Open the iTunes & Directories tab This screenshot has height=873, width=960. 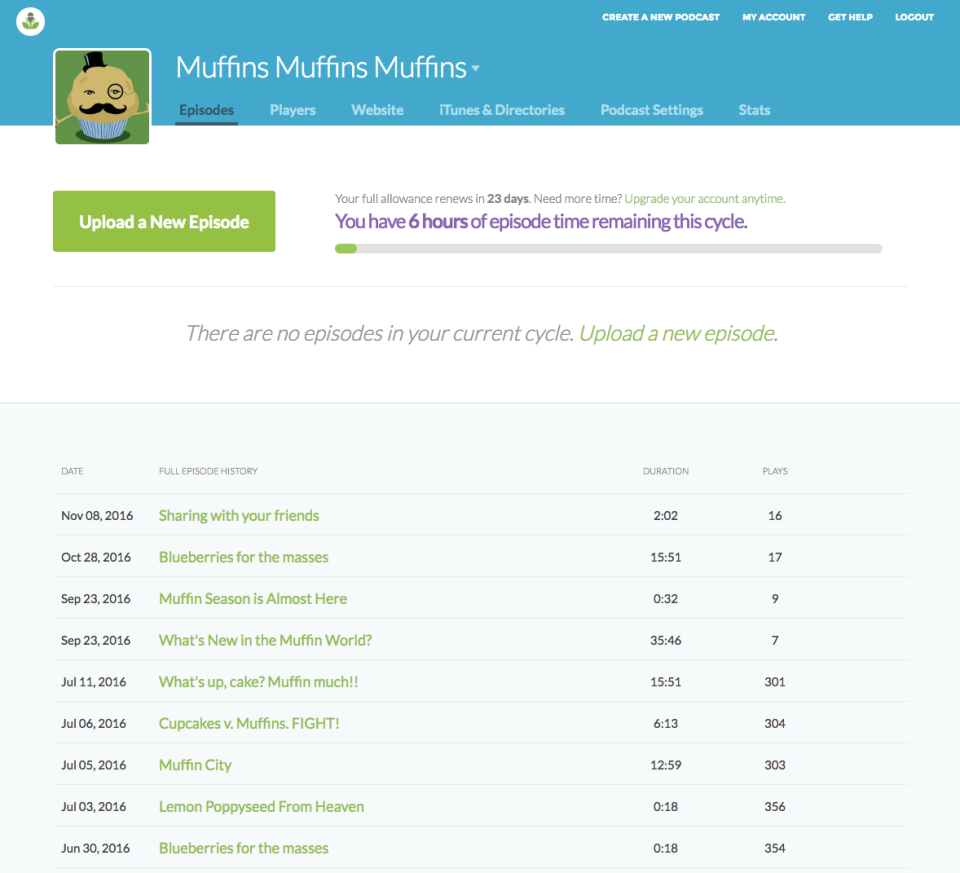[501, 110]
